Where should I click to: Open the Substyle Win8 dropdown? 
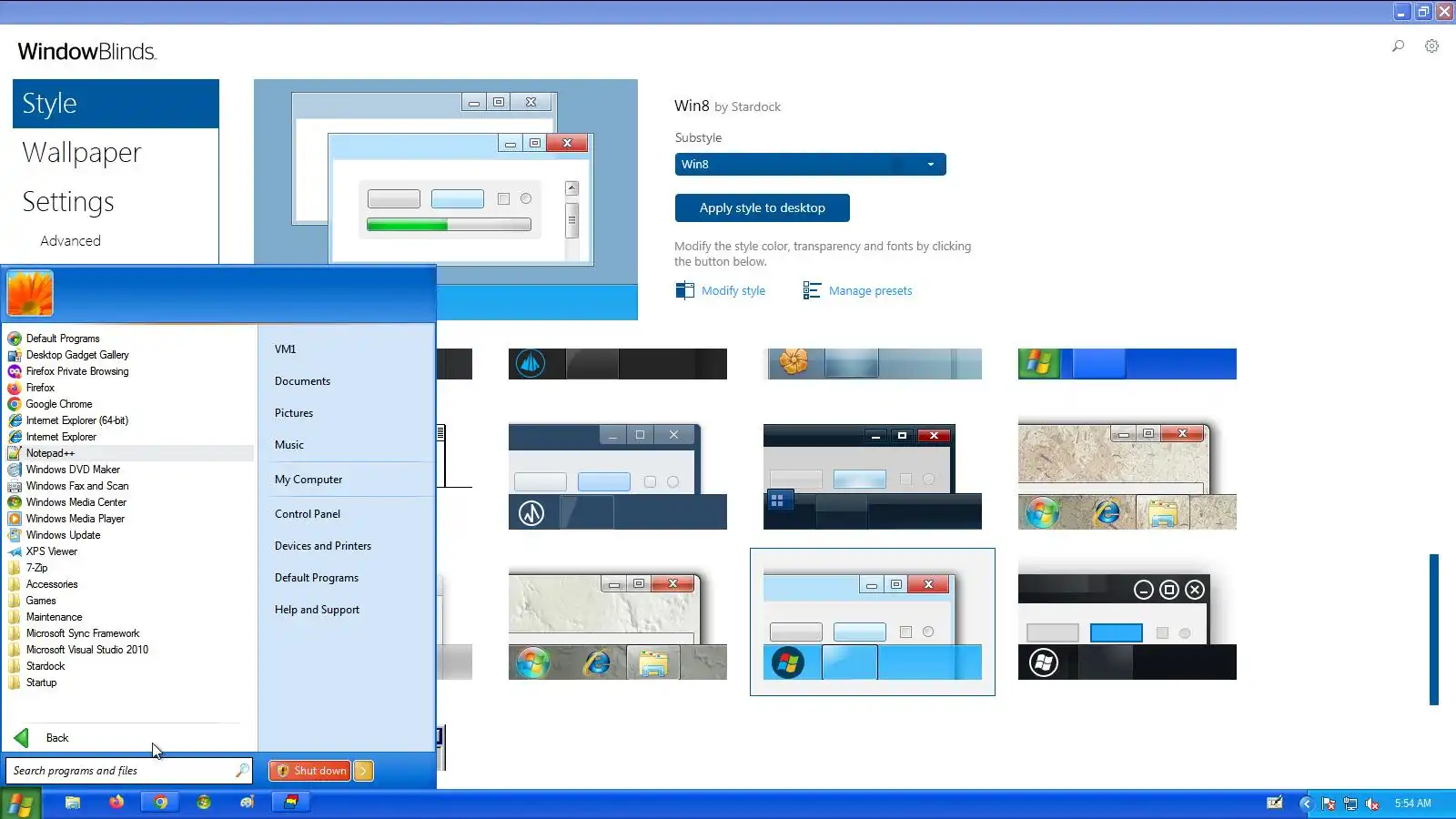coord(810,165)
